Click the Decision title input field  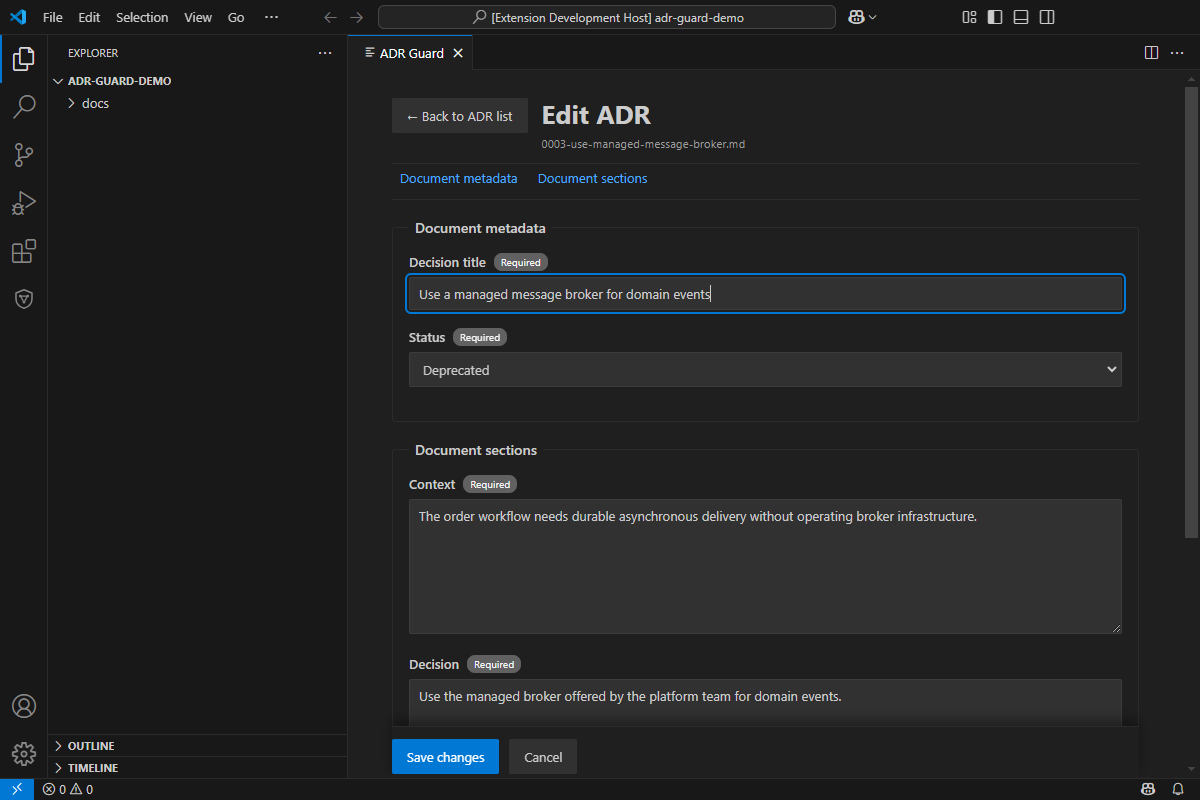[765, 294]
